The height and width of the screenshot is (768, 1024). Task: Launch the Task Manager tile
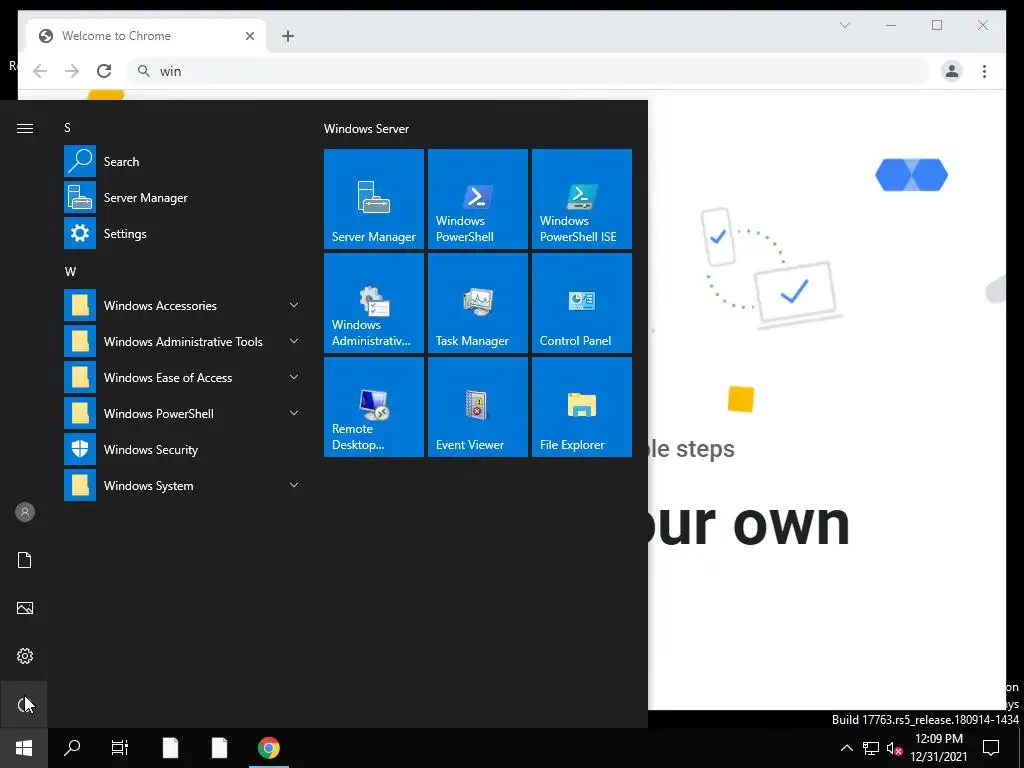point(477,302)
